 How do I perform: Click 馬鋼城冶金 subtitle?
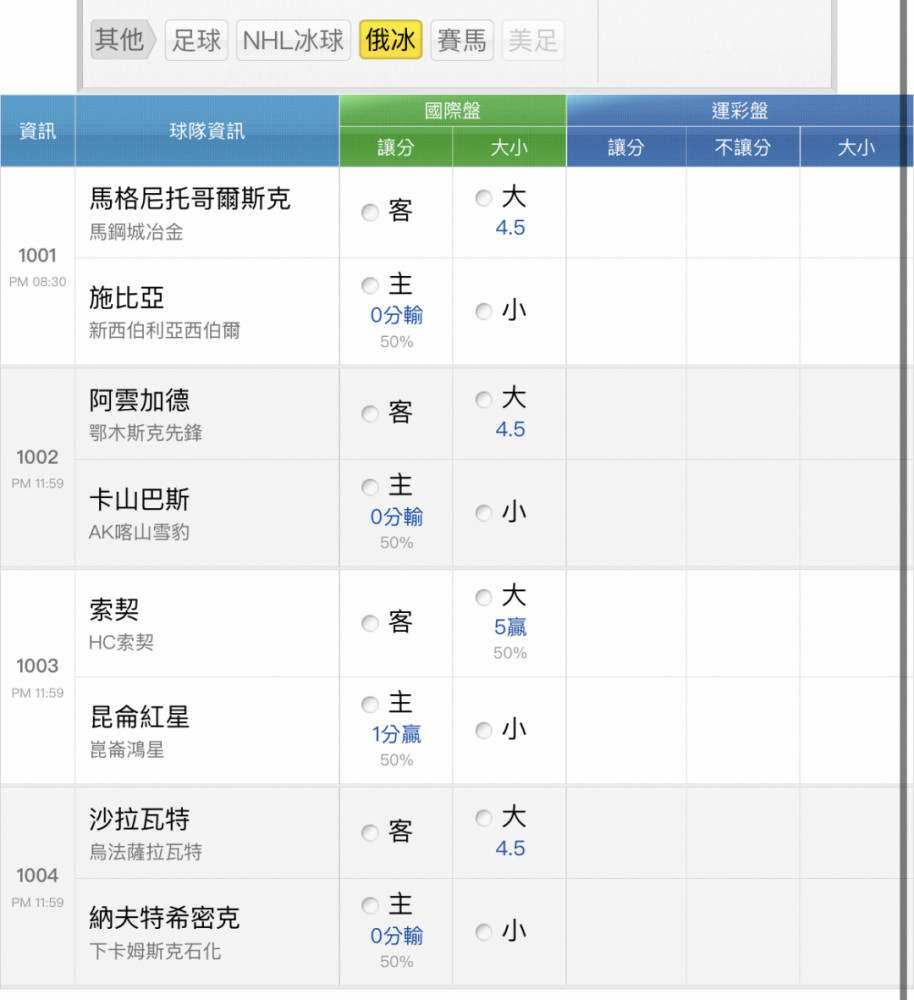(x=136, y=232)
